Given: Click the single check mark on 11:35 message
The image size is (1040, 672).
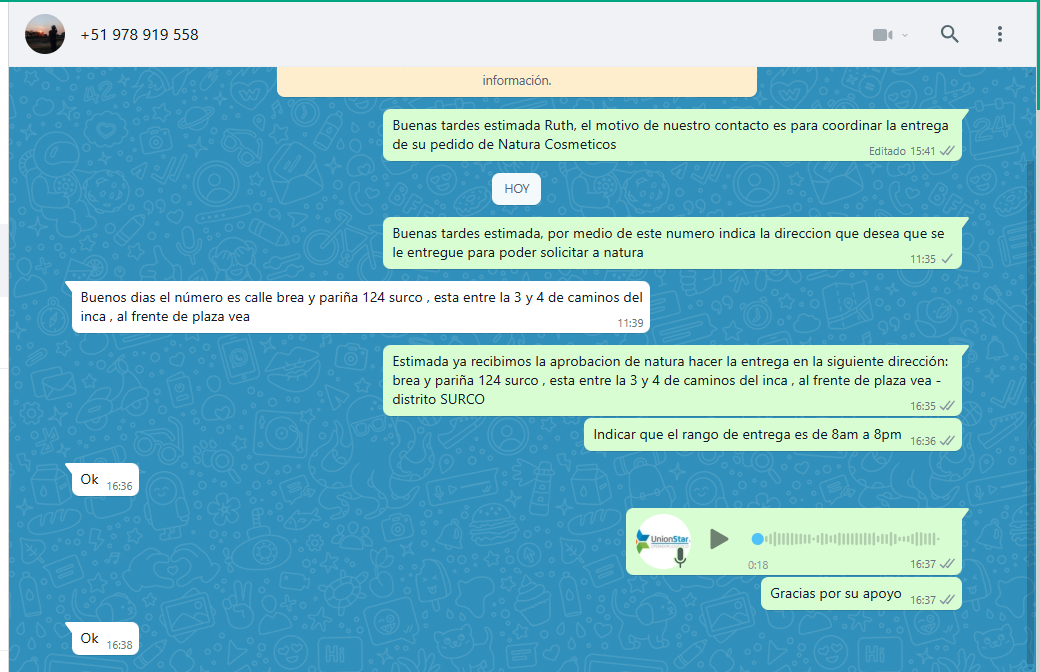Looking at the screenshot, I should click(946, 259).
